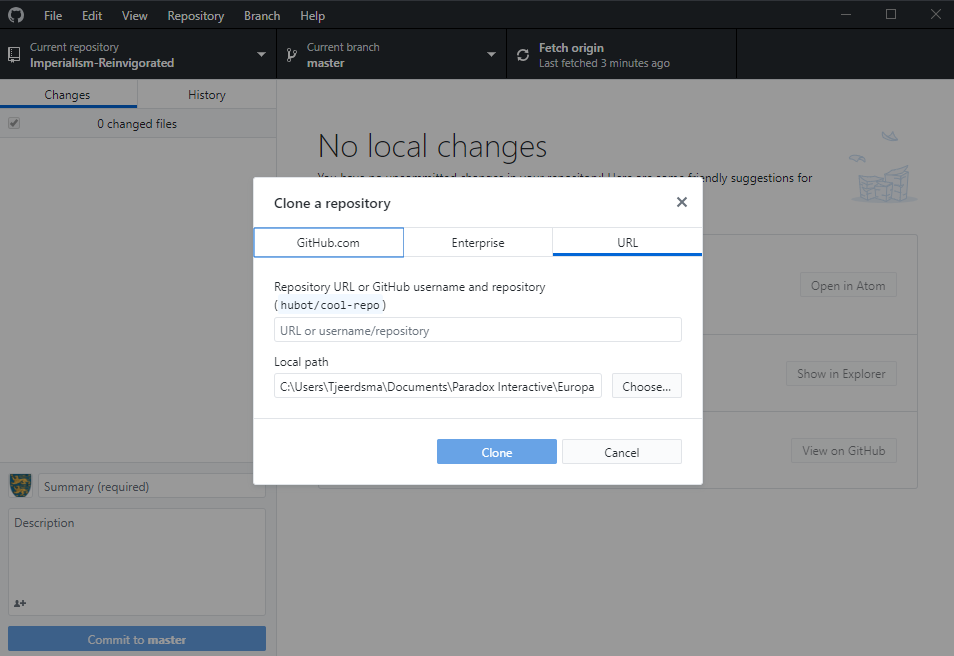954x656 pixels.
Task: Switch to the Enterprise tab
Action: (x=478, y=242)
